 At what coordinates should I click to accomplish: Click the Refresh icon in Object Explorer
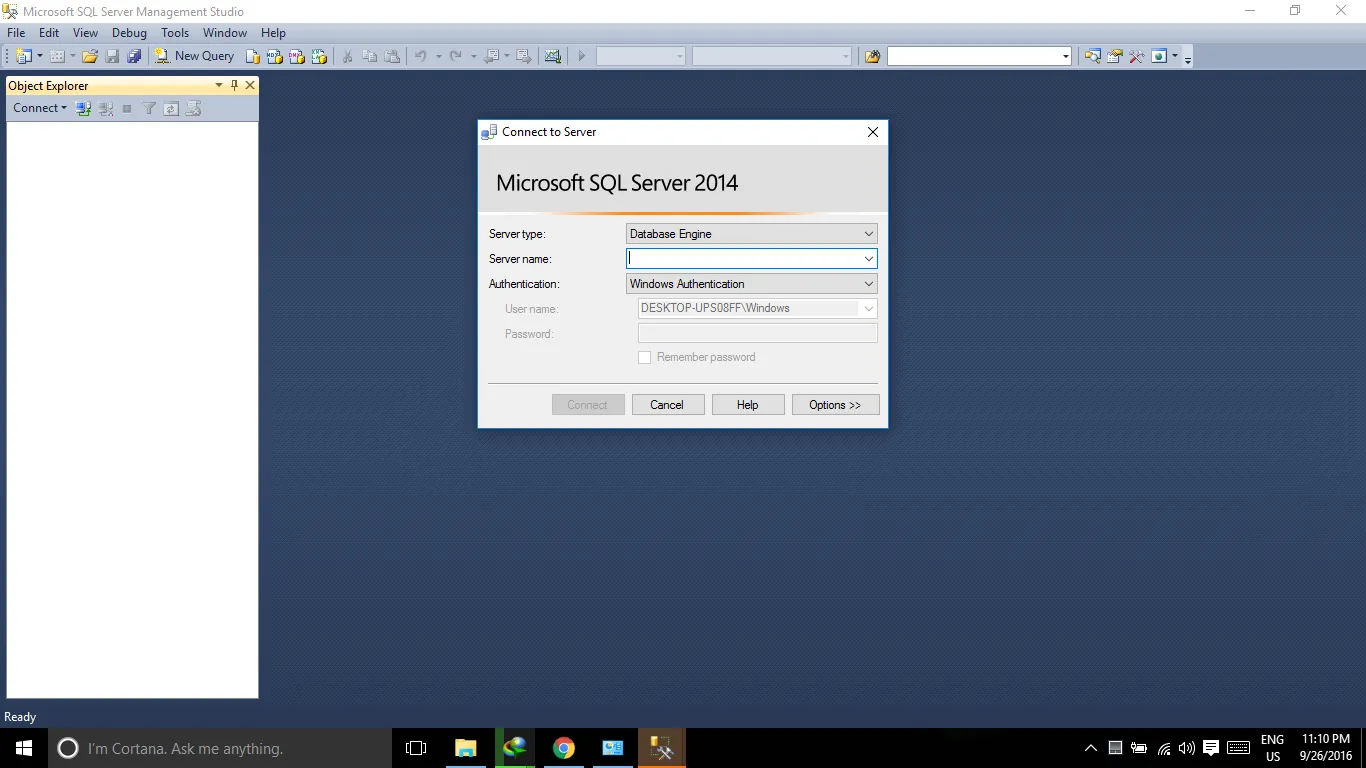(x=171, y=108)
